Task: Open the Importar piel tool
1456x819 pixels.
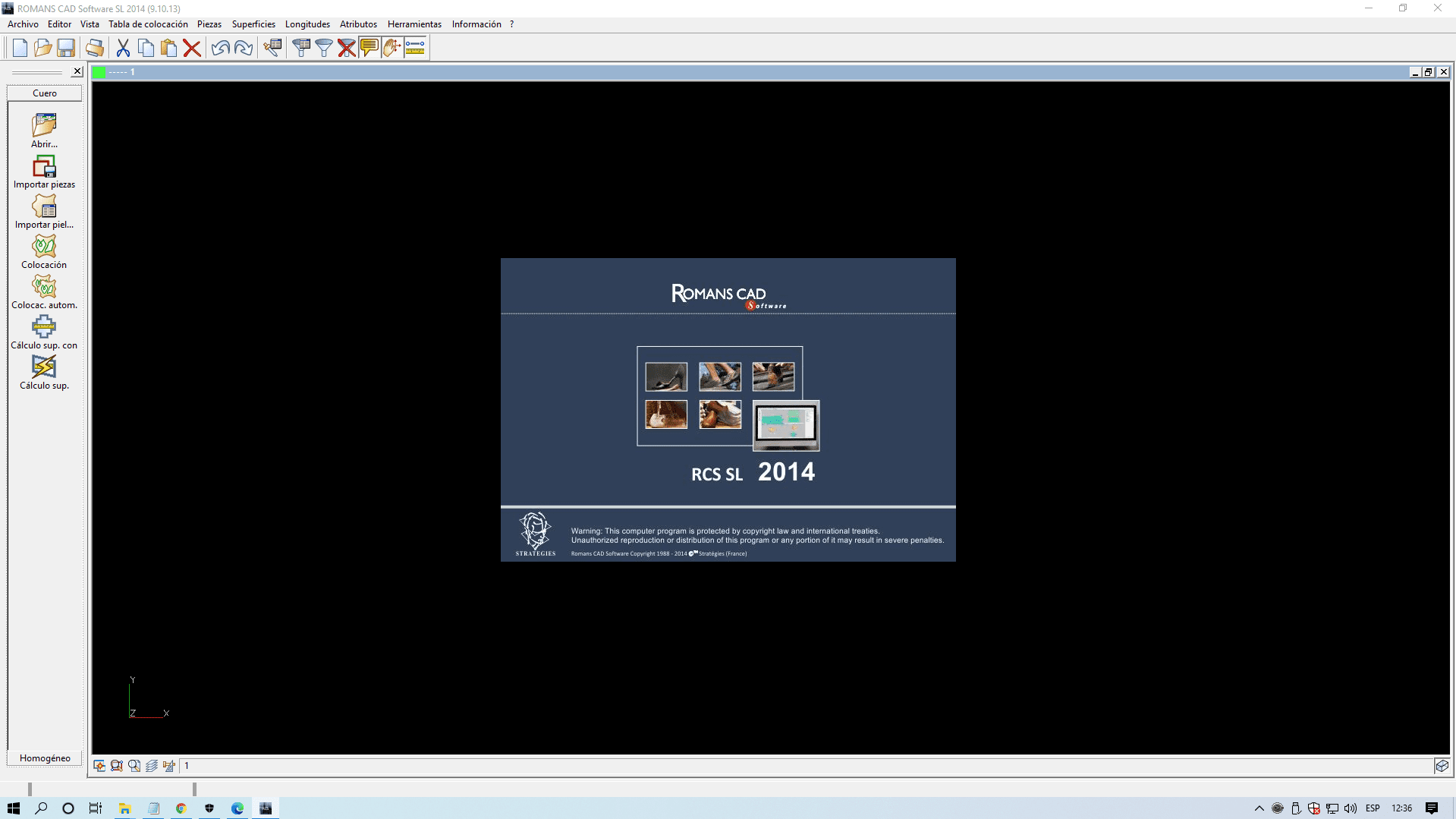Action: tap(44, 206)
